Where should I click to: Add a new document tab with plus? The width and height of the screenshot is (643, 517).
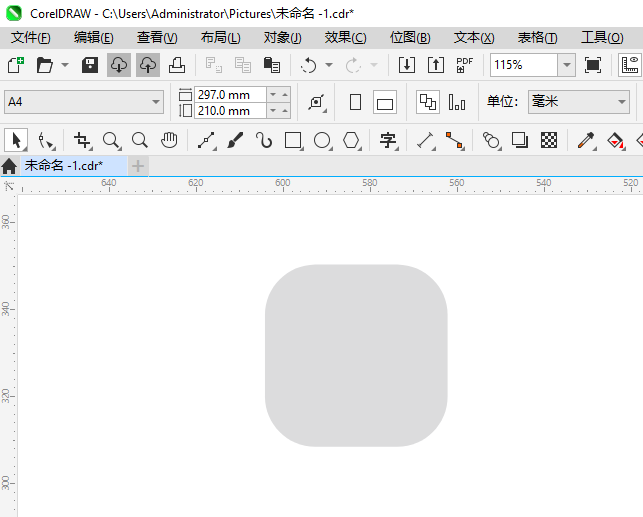click(x=138, y=166)
